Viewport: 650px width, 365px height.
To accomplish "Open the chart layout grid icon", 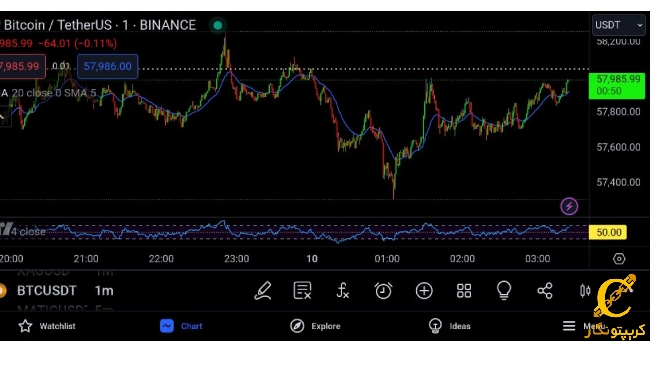I will [x=464, y=291].
